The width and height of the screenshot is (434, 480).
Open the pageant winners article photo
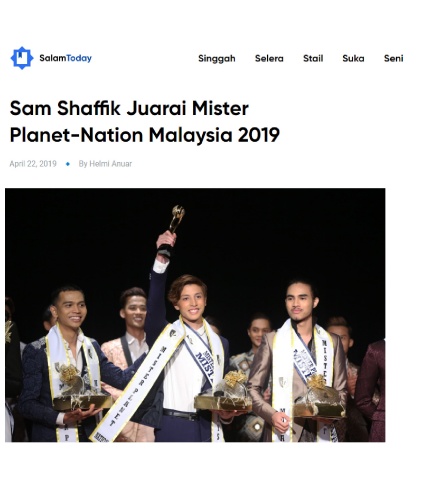195,315
